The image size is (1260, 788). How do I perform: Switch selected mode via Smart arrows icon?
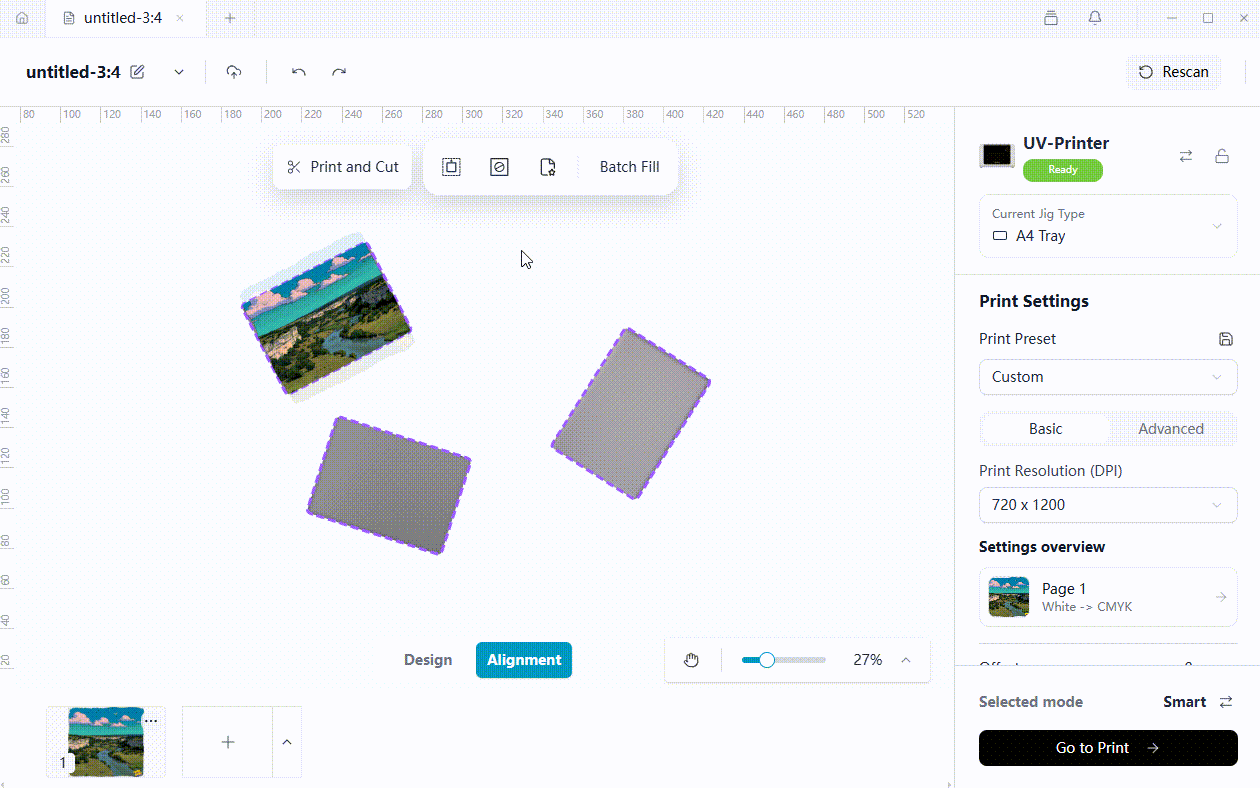tap(1226, 702)
